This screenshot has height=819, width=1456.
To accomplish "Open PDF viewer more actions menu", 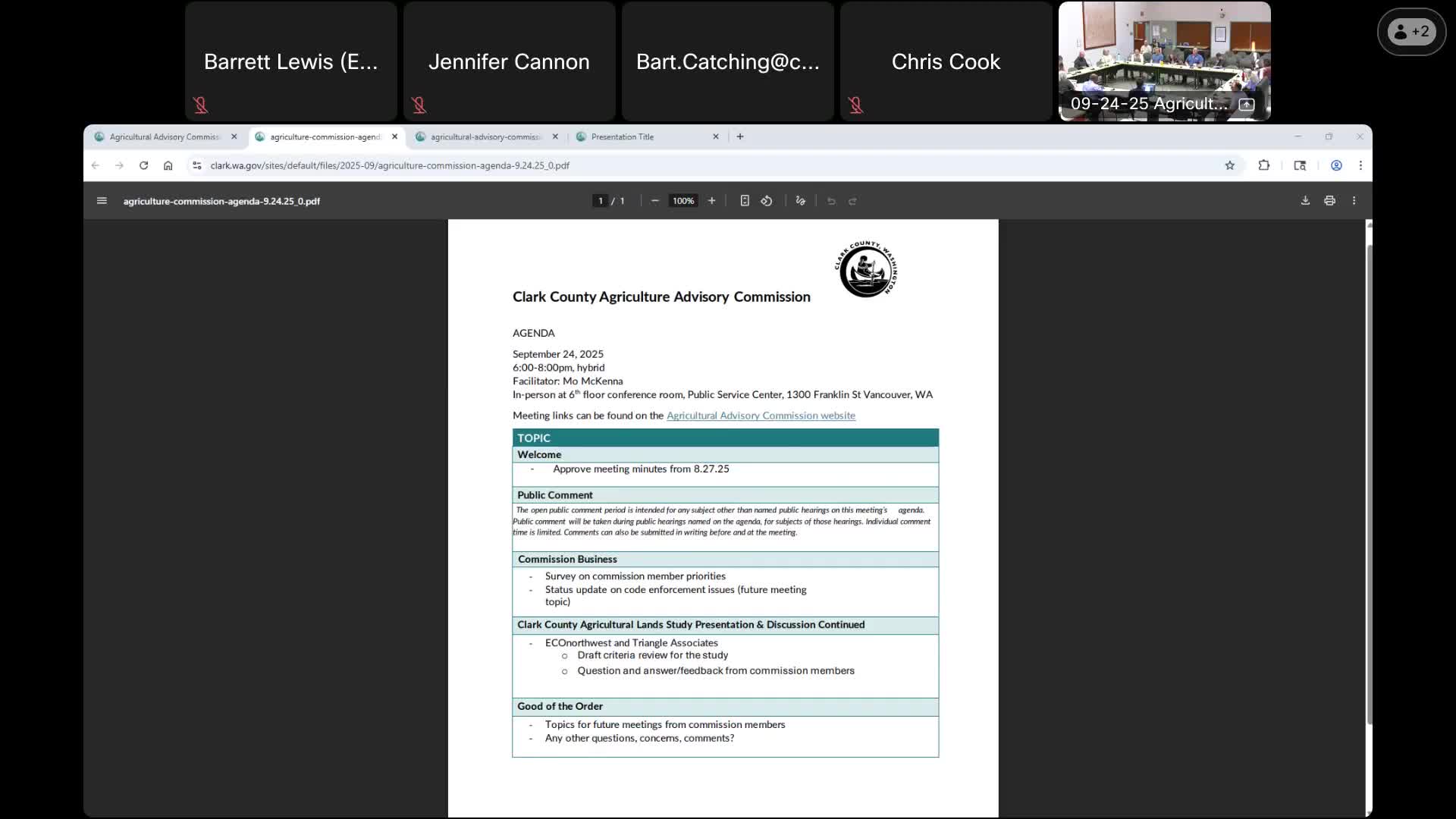I will coord(1354,201).
